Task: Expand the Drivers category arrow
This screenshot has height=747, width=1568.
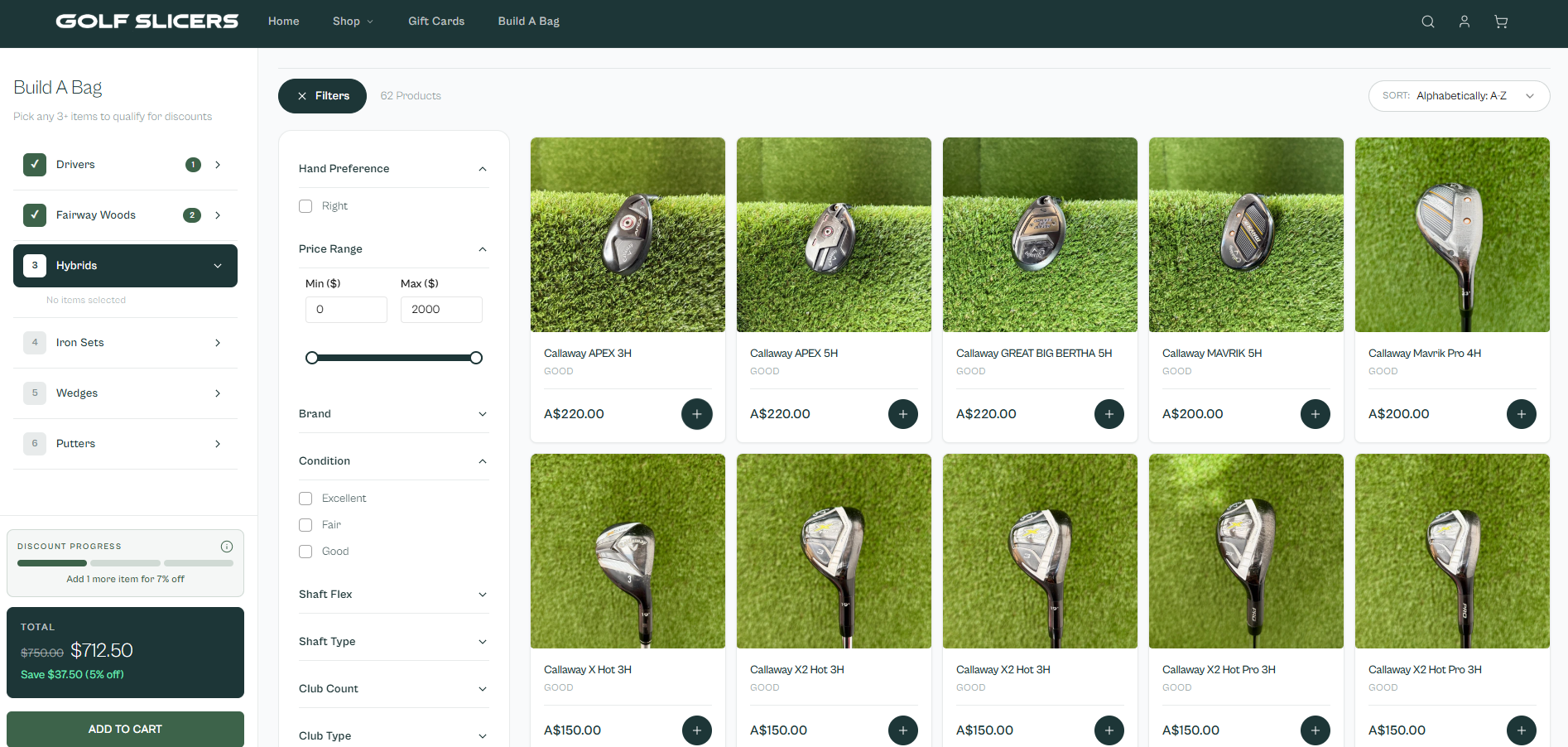Action: click(218, 165)
